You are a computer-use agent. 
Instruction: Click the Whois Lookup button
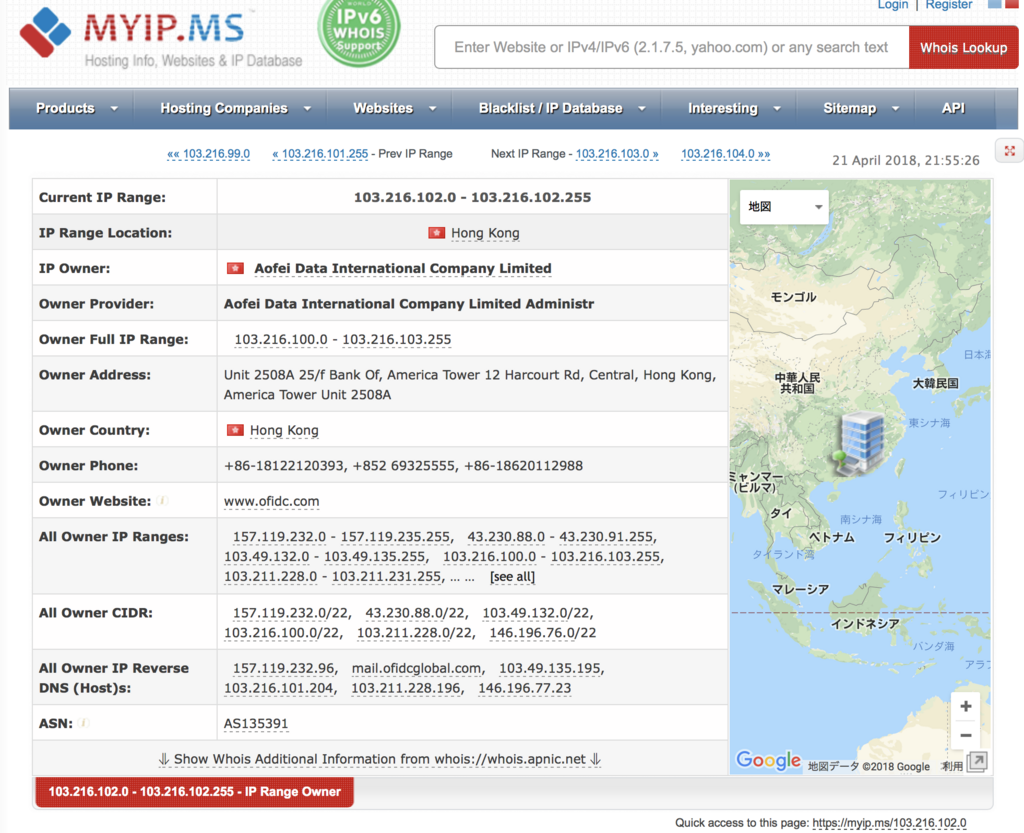pyautogui.click(x=963, y=48)
